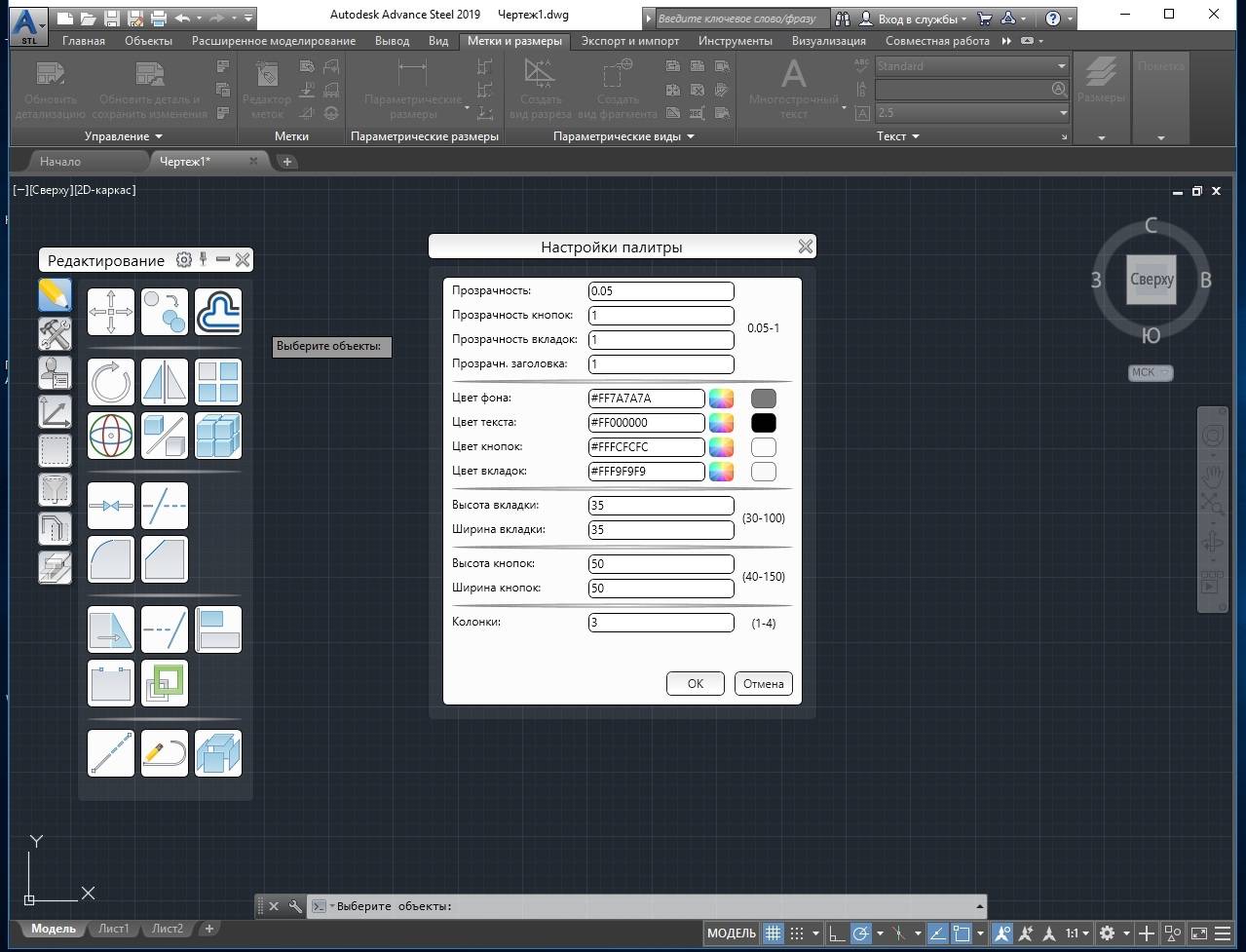Image resolution: width=1246 pixels, height=952 pixels.
Task: Toggle clean screen mode in status bar
Action: (1198, 933)
